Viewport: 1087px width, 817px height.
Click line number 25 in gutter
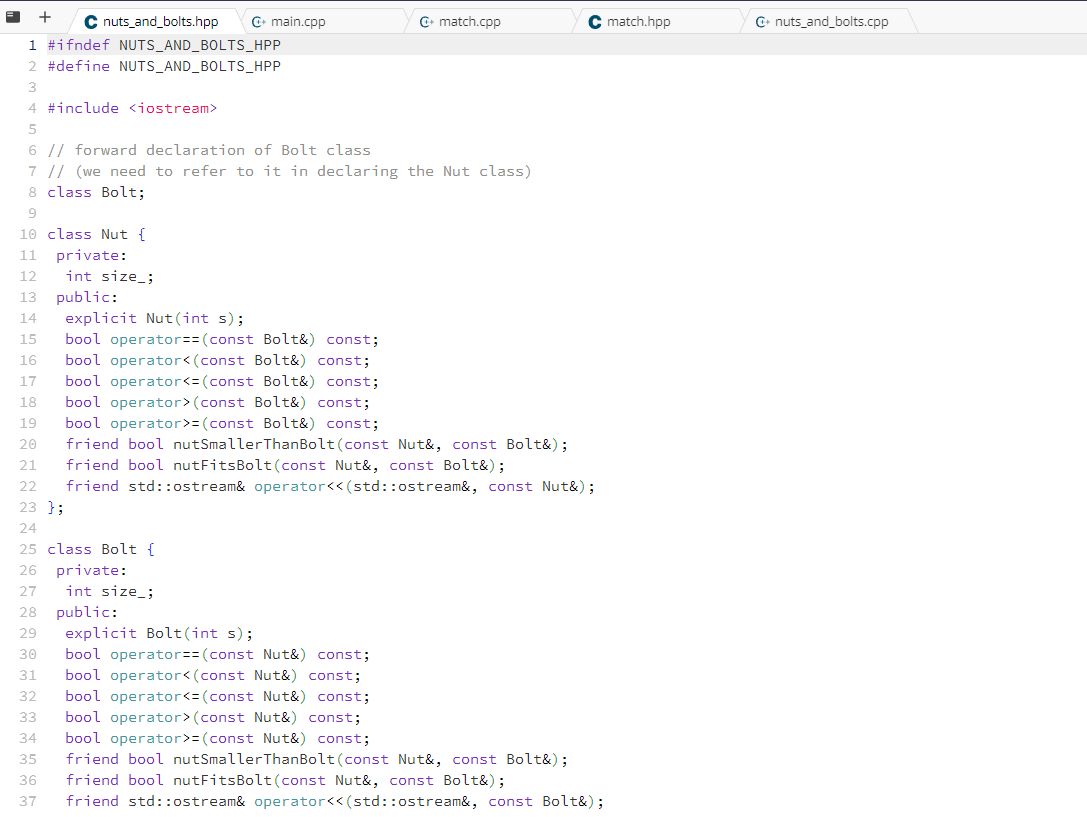tap(28, 550)
